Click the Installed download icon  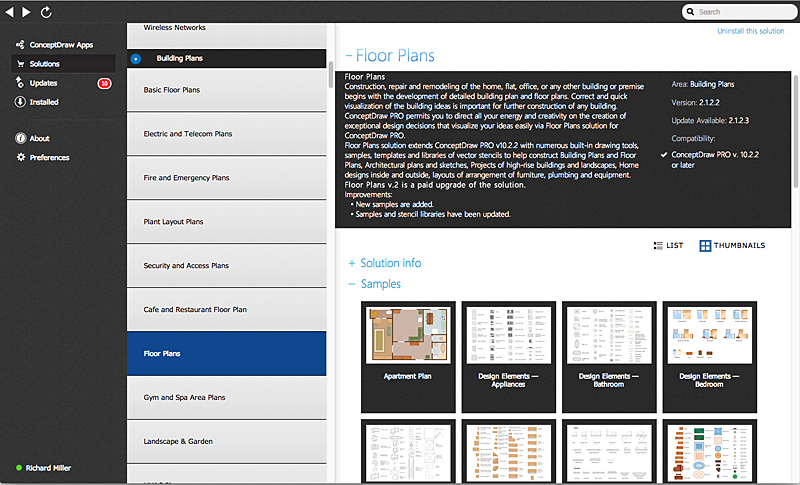[20, 101]
